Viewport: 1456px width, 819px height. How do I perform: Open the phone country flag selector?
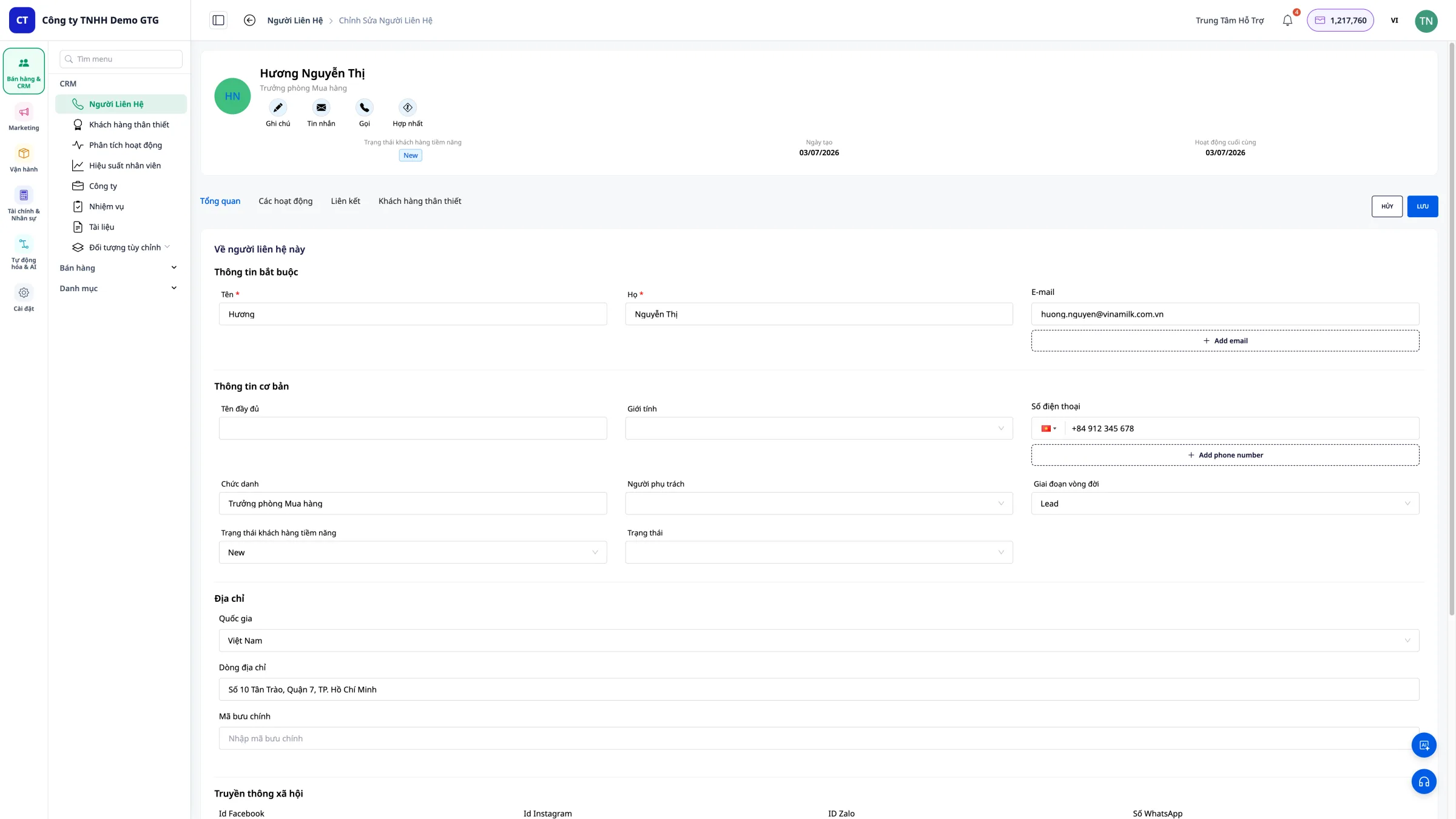(1049, 428)
